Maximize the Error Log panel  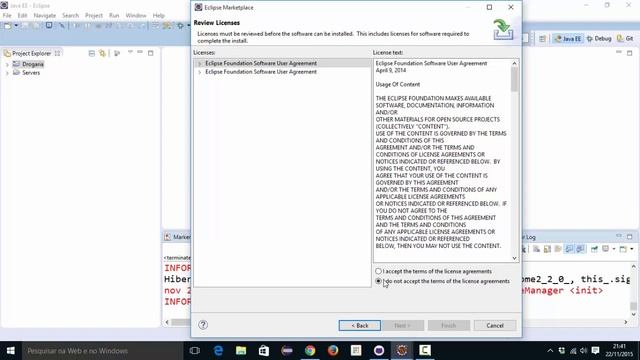[629, 237]
